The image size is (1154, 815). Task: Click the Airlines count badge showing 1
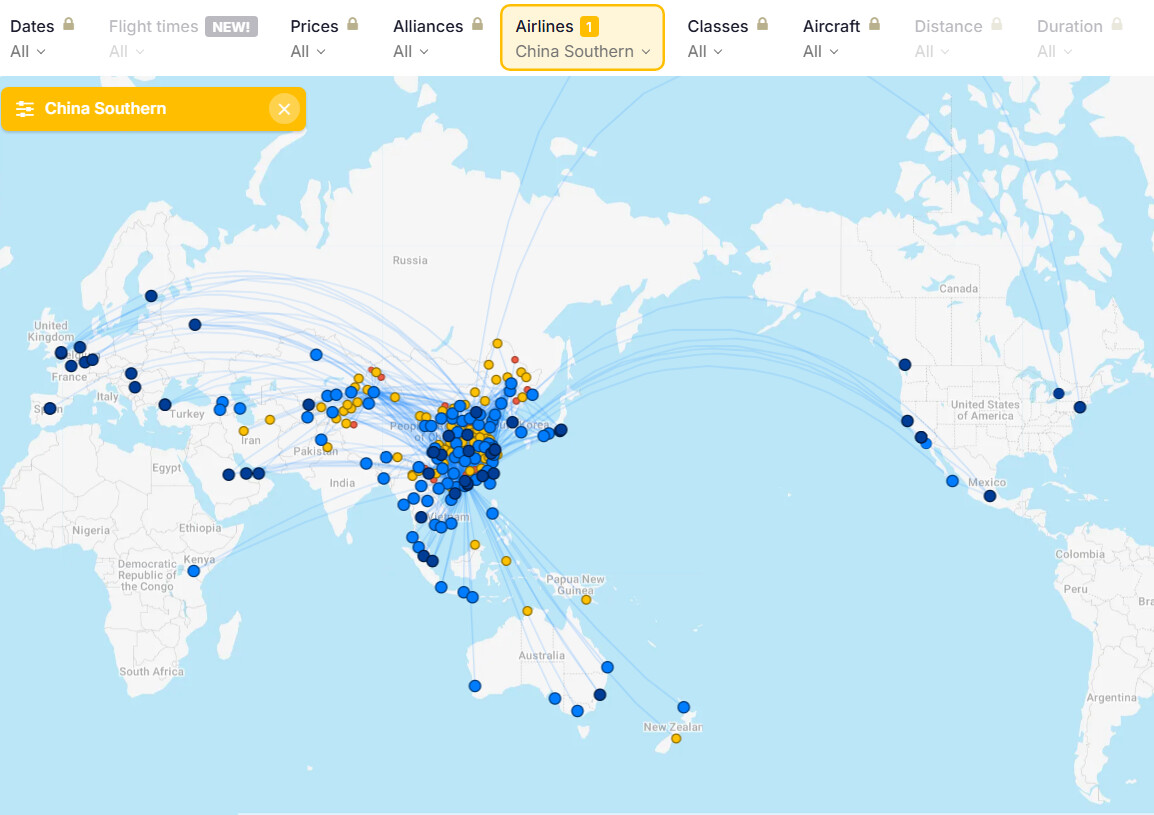(589, 27)
